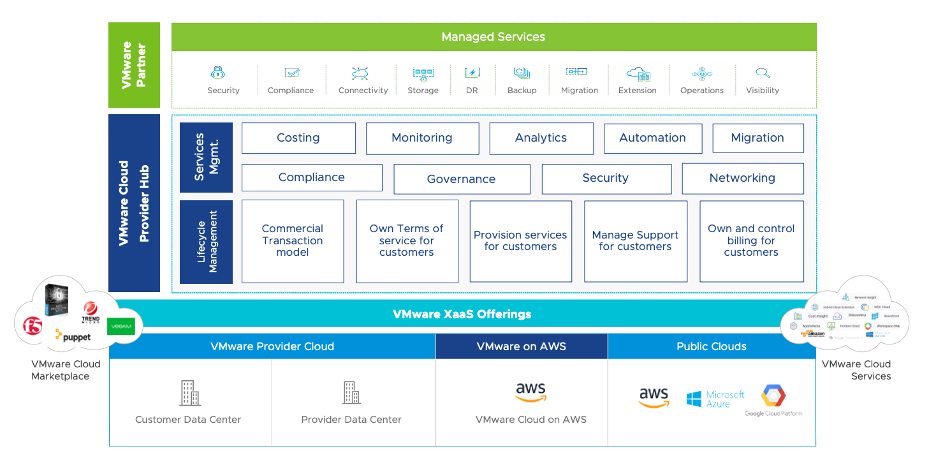Screen dimensions: 936x472
Task: Click the green Veeam logo
Action: click(x=121, y=326)
